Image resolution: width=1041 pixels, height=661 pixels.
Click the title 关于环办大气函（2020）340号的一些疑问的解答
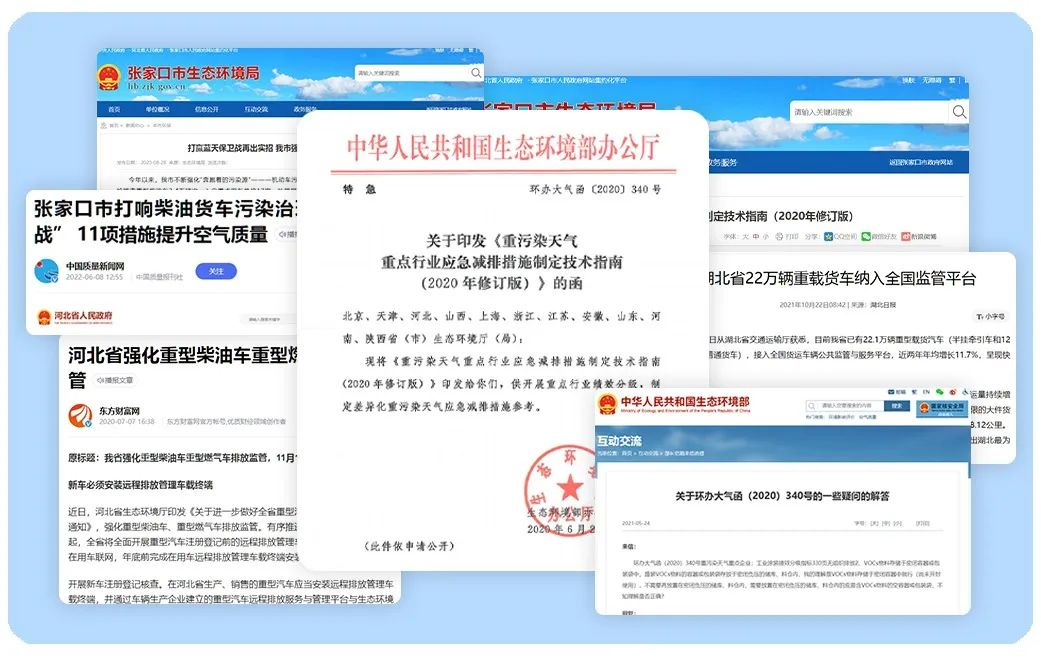click(x=782, y=496)
